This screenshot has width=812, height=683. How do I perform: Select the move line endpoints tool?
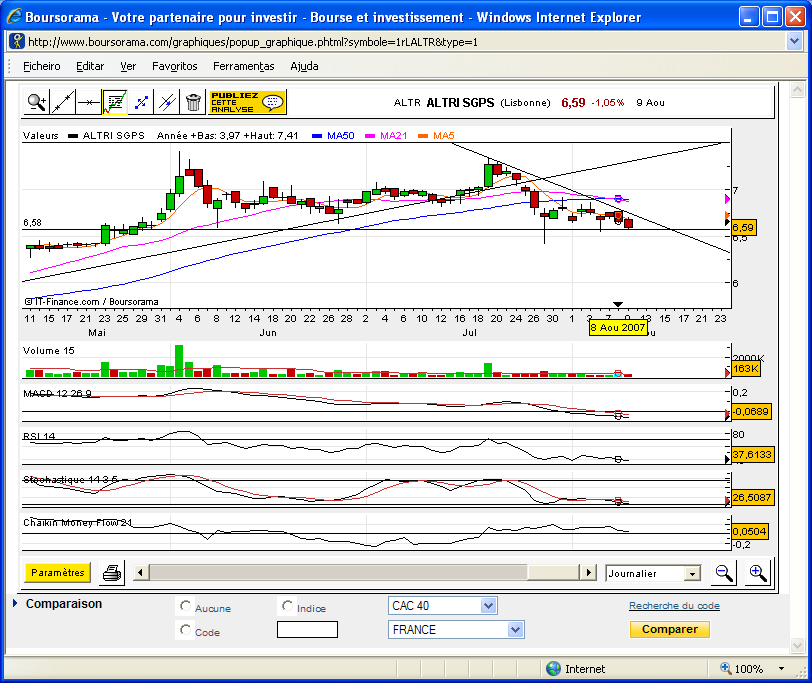pyautogui.click(x=141, y=102)
